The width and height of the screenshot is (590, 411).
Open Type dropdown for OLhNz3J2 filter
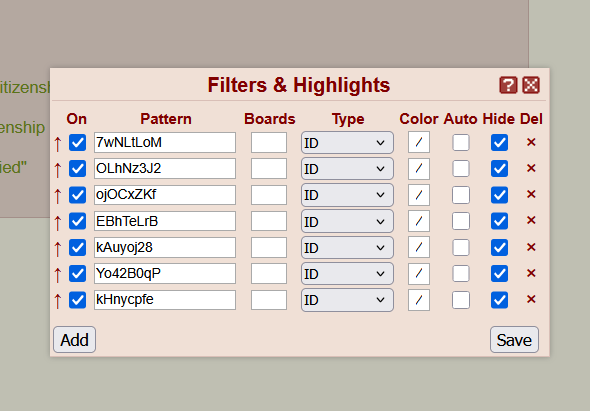pos(347,169)
